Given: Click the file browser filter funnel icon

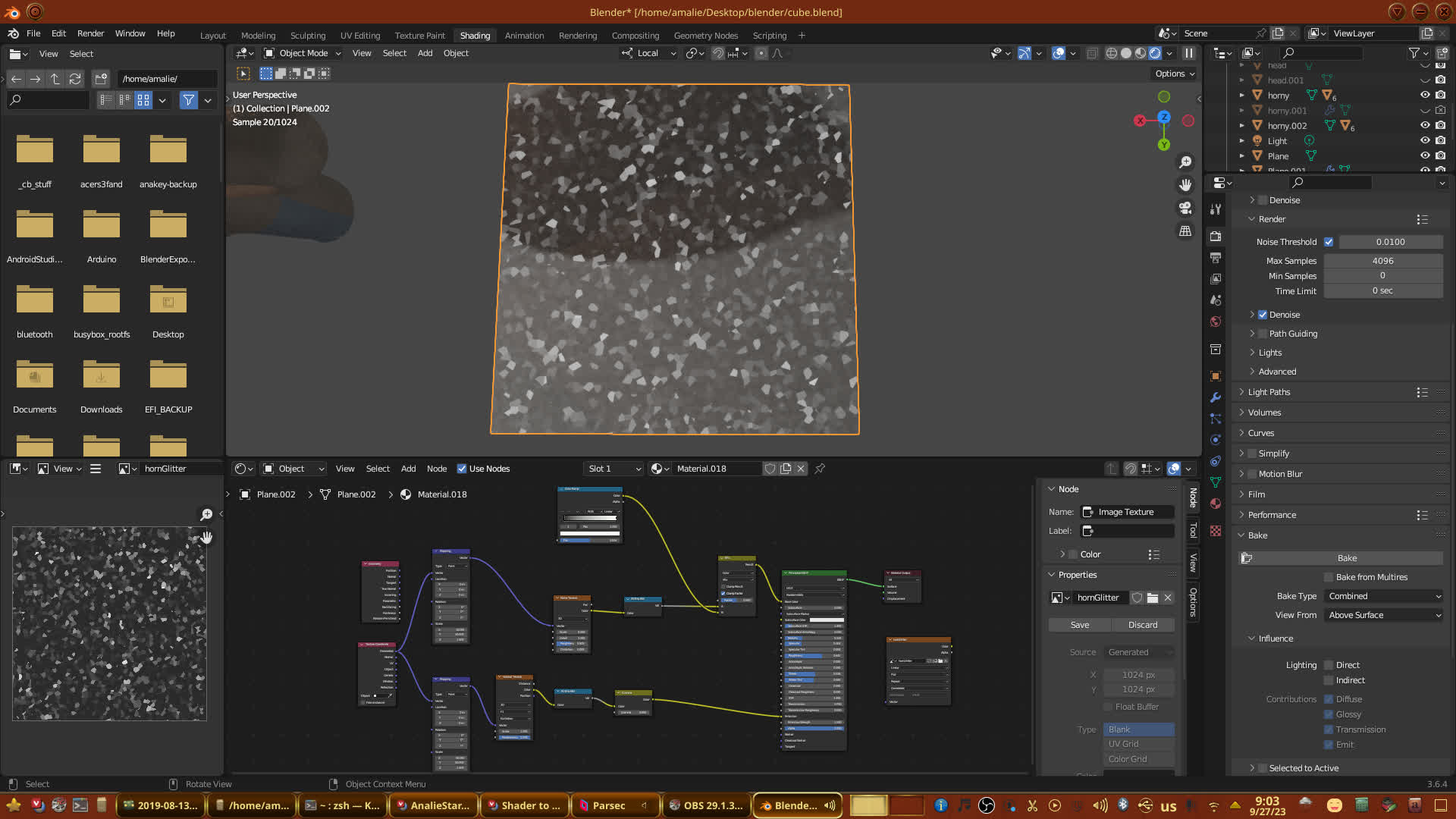Looking at the screenshot, I should [x=189, y=100].
